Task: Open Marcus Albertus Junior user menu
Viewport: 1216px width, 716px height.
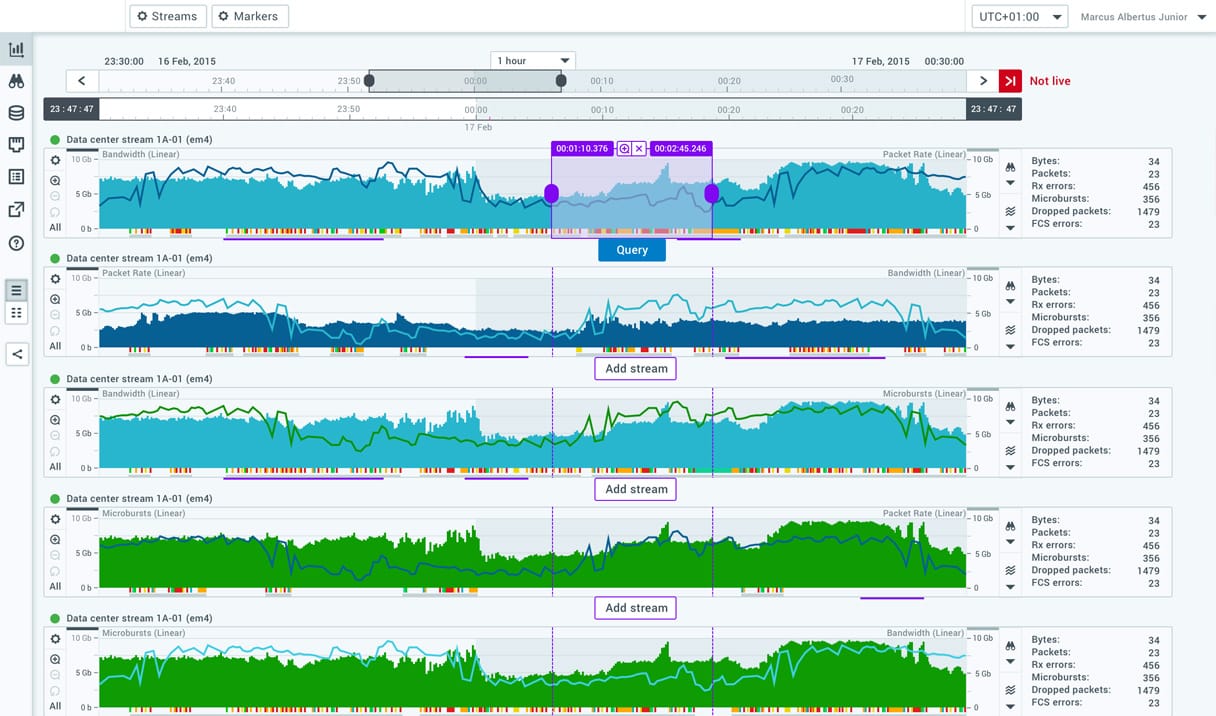Action: point(1144,17)
